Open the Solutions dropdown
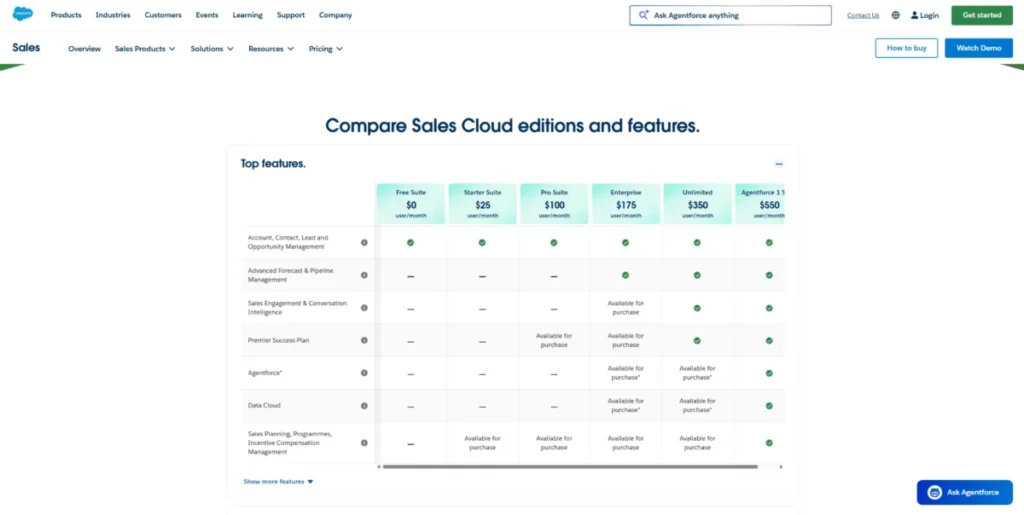 [x=212, y=48]
